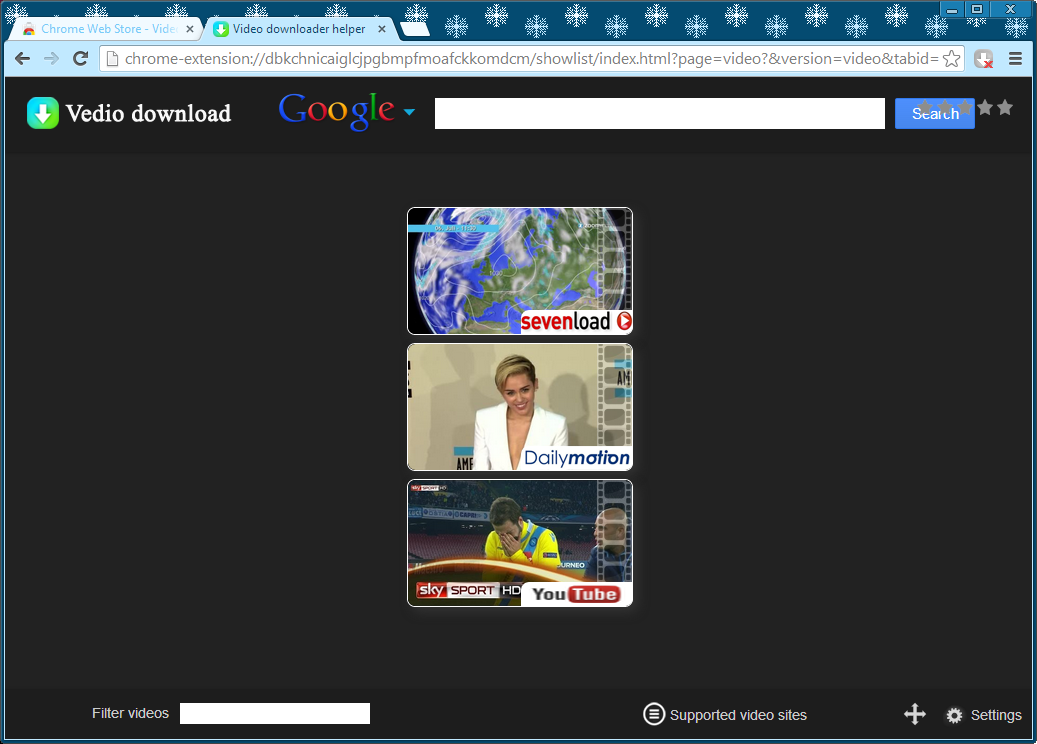1037x744 pixels.
Task: Open the Dailymotion video thumbnail
Action: tap(519, 406)
